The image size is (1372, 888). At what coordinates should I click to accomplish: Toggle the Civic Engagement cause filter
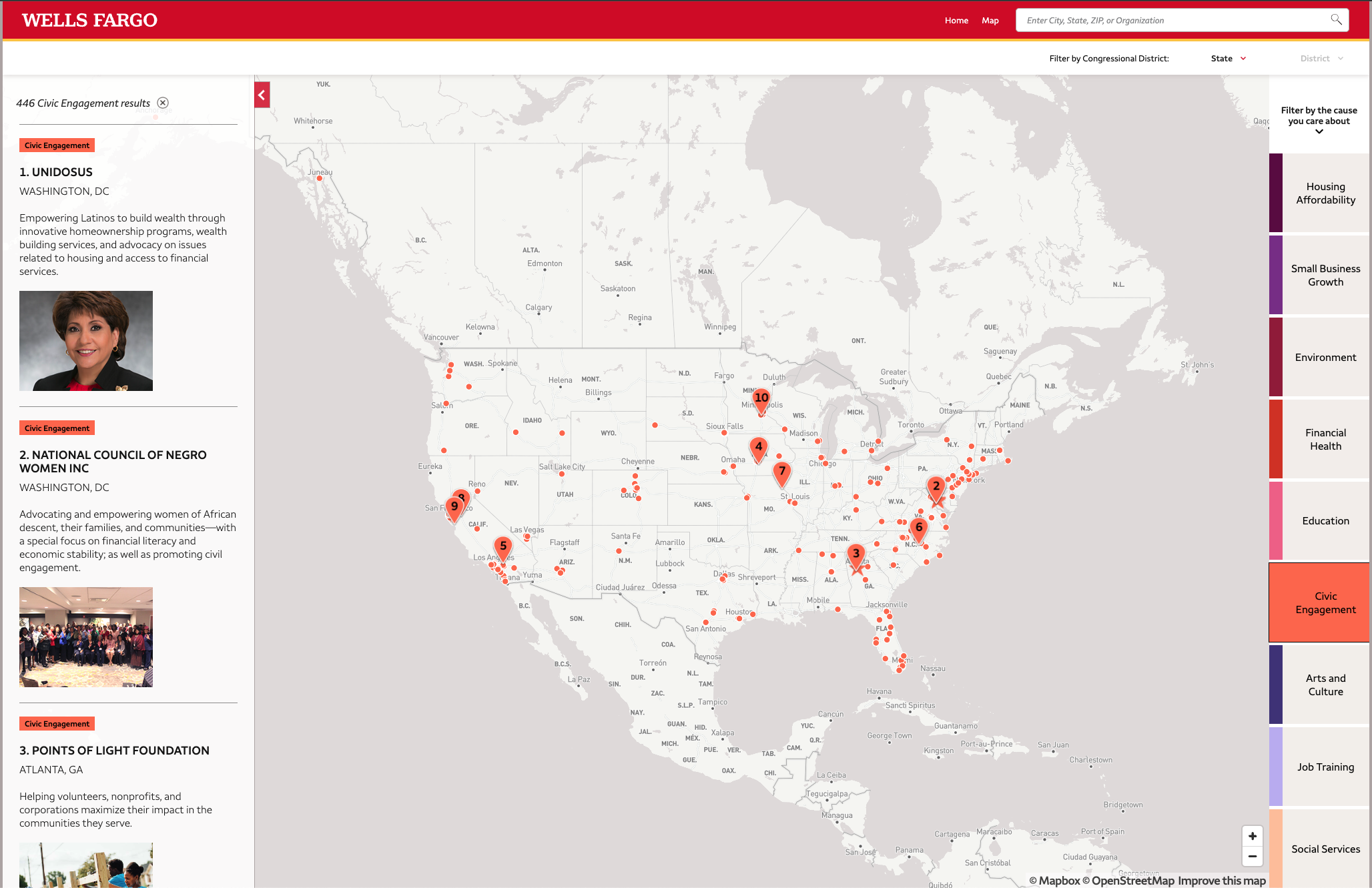[1325, 602]
